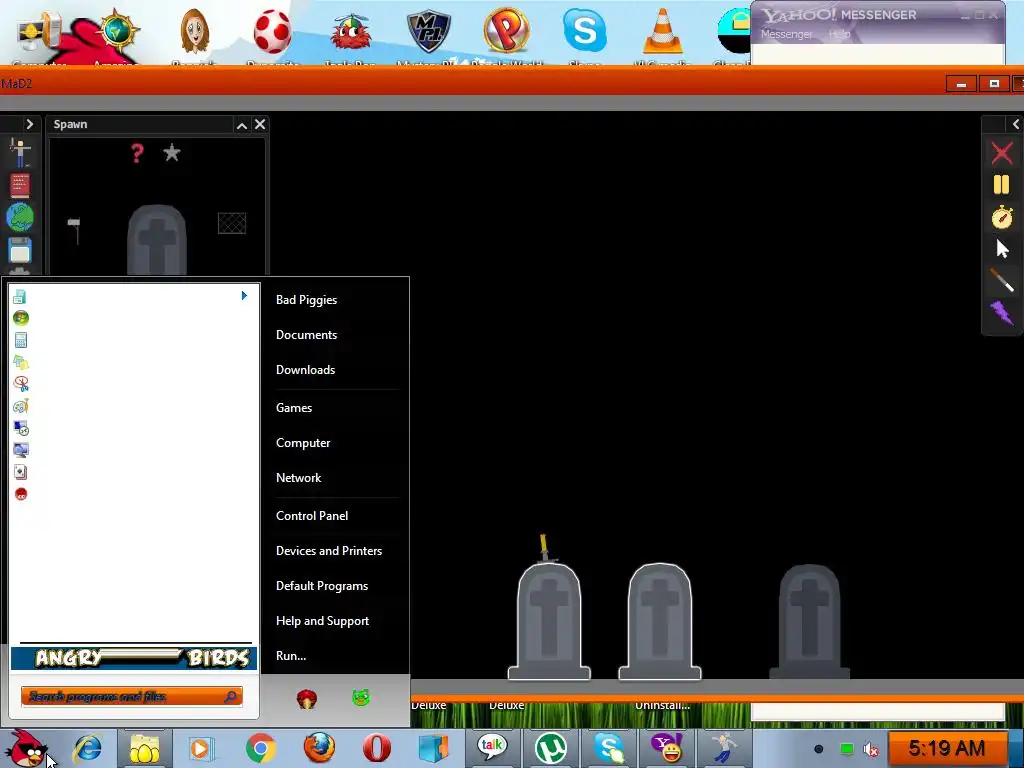Collapse the Spawn panel with up chevron
This screenshot has width=1024, height=768.
pos(242,125)
